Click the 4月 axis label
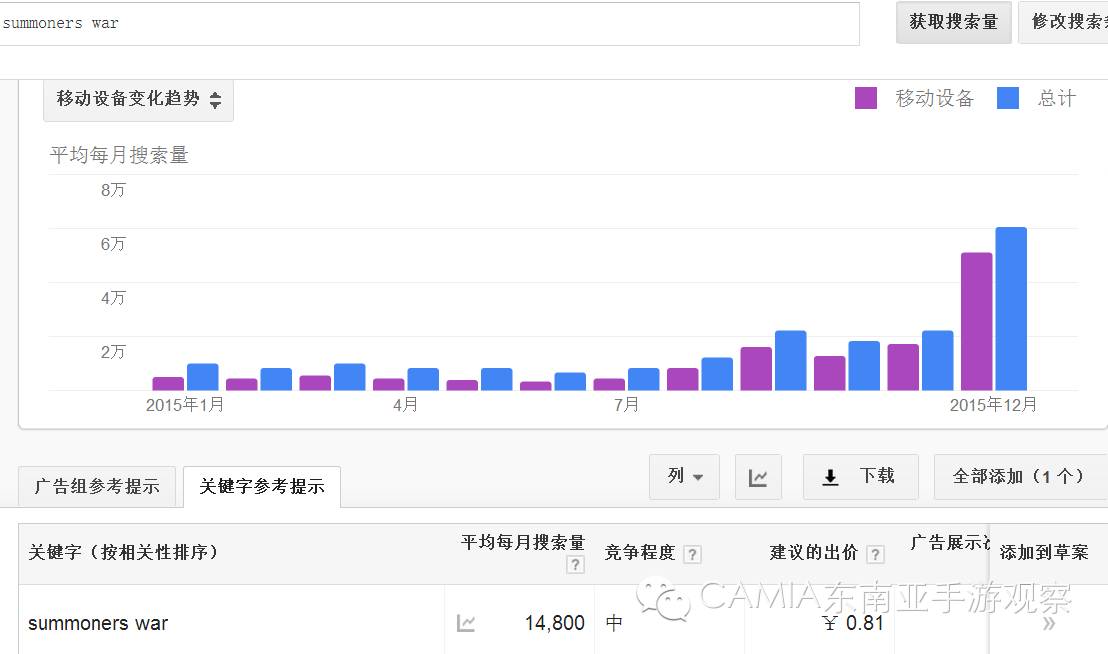The height and width of the screenshot is (654, 1108). tap(406, 405)
